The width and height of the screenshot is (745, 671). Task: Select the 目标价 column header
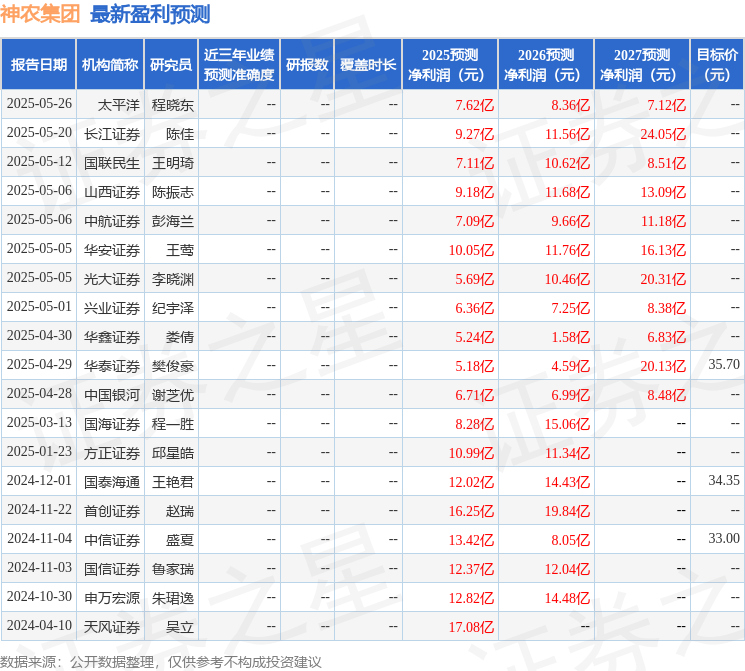click(717, 65)
